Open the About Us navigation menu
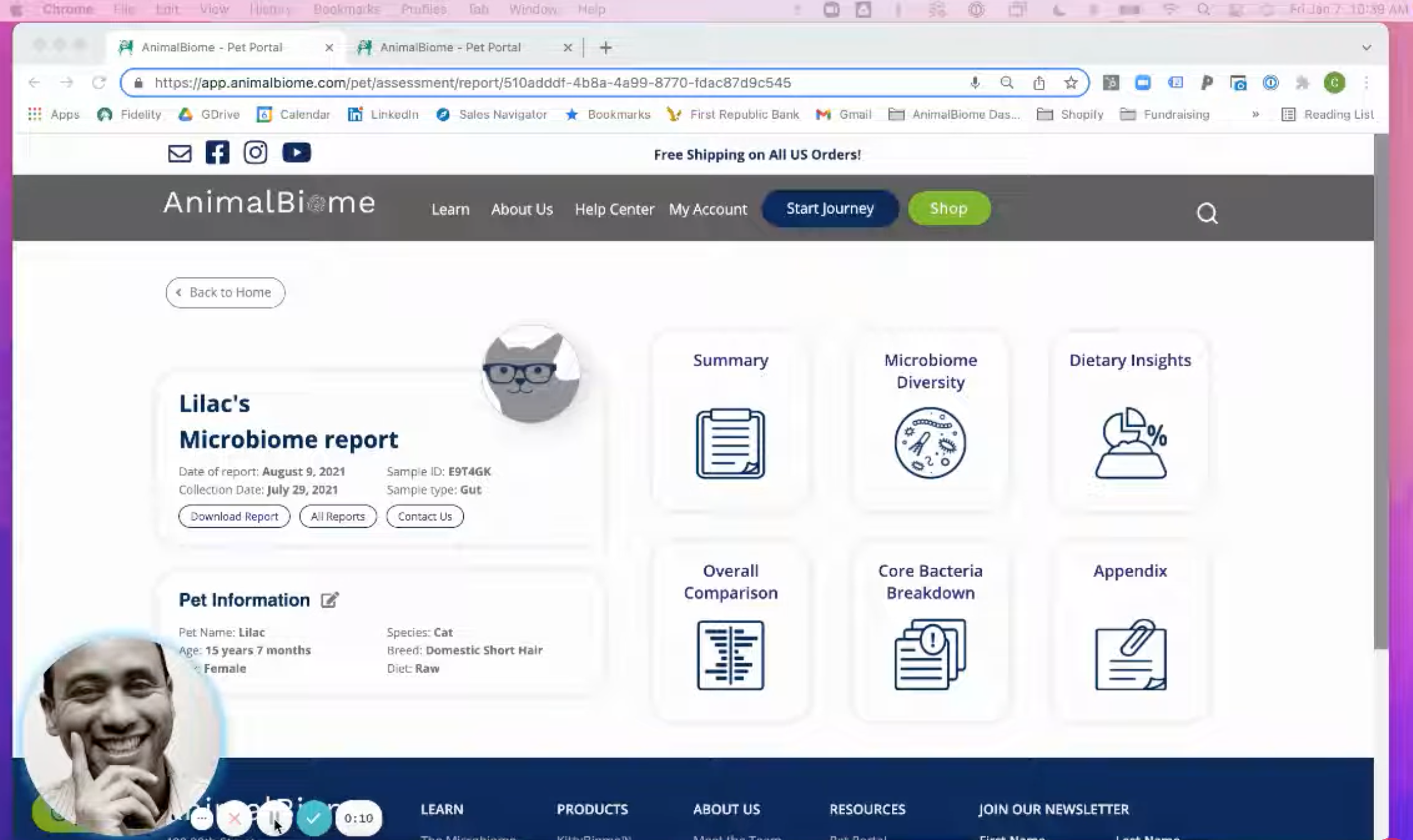The image size is (1413, 840). [521, 209]
